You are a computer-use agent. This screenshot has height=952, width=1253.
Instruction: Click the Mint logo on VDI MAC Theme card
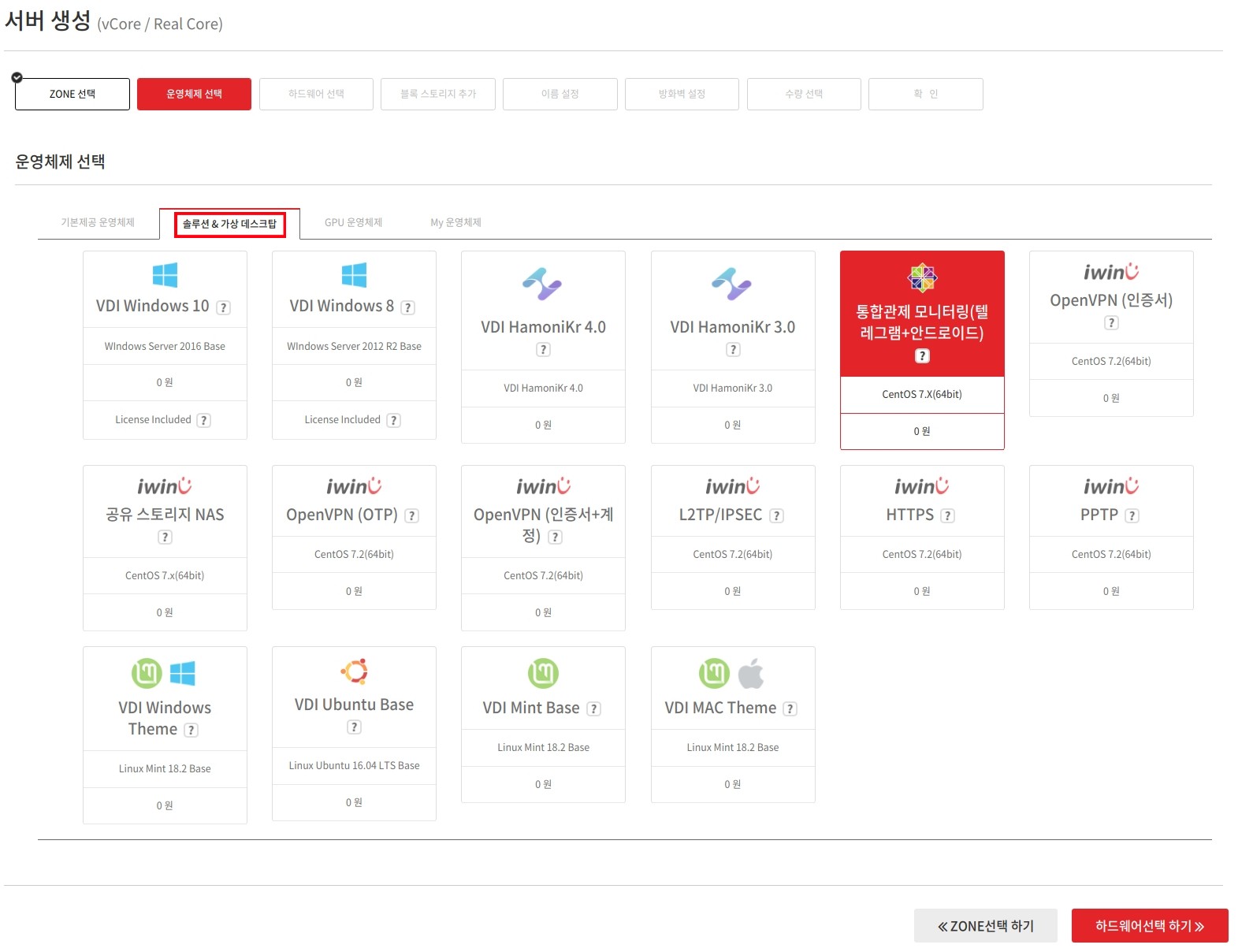click(x=715, y=673)
